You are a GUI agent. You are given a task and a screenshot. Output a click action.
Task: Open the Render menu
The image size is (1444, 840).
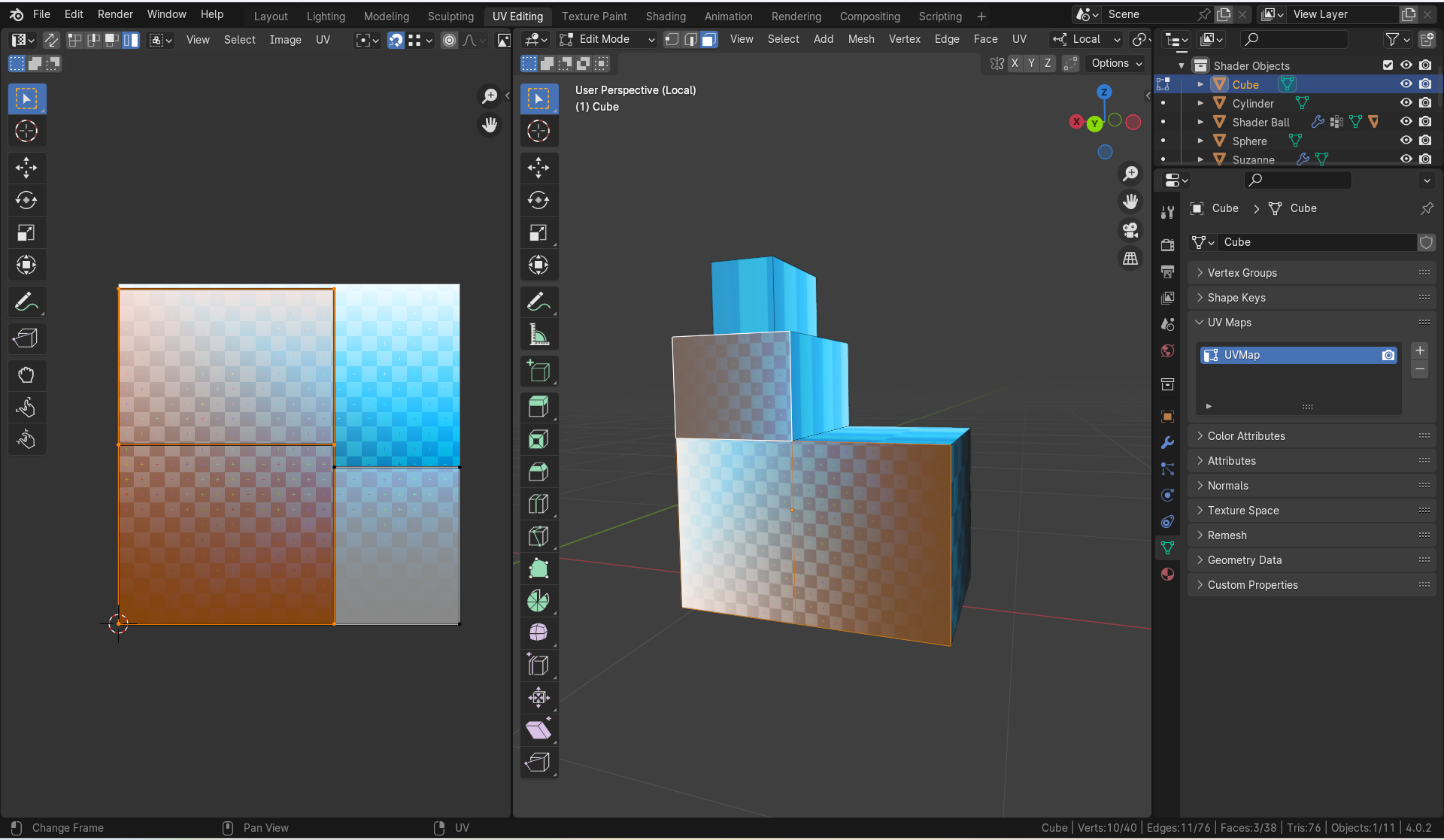coord(115,14)
